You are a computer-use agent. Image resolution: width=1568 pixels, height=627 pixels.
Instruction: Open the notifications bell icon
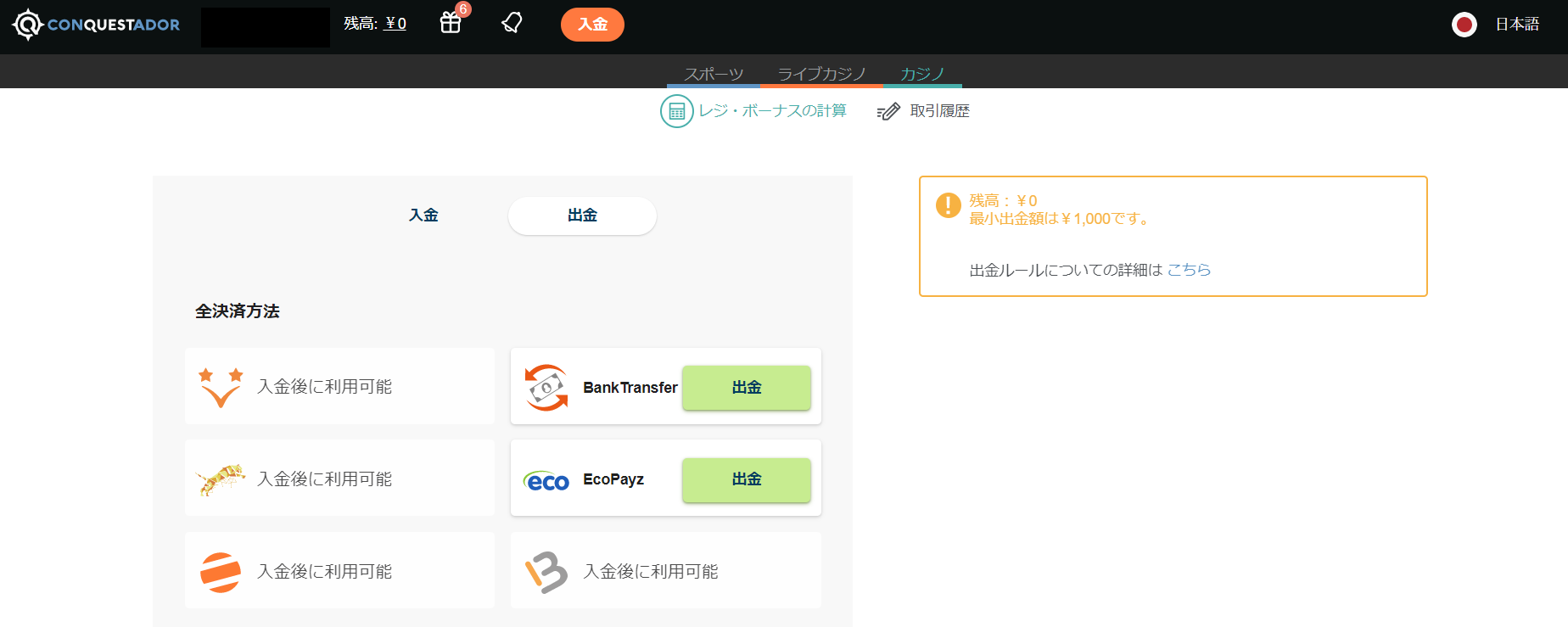512,23
